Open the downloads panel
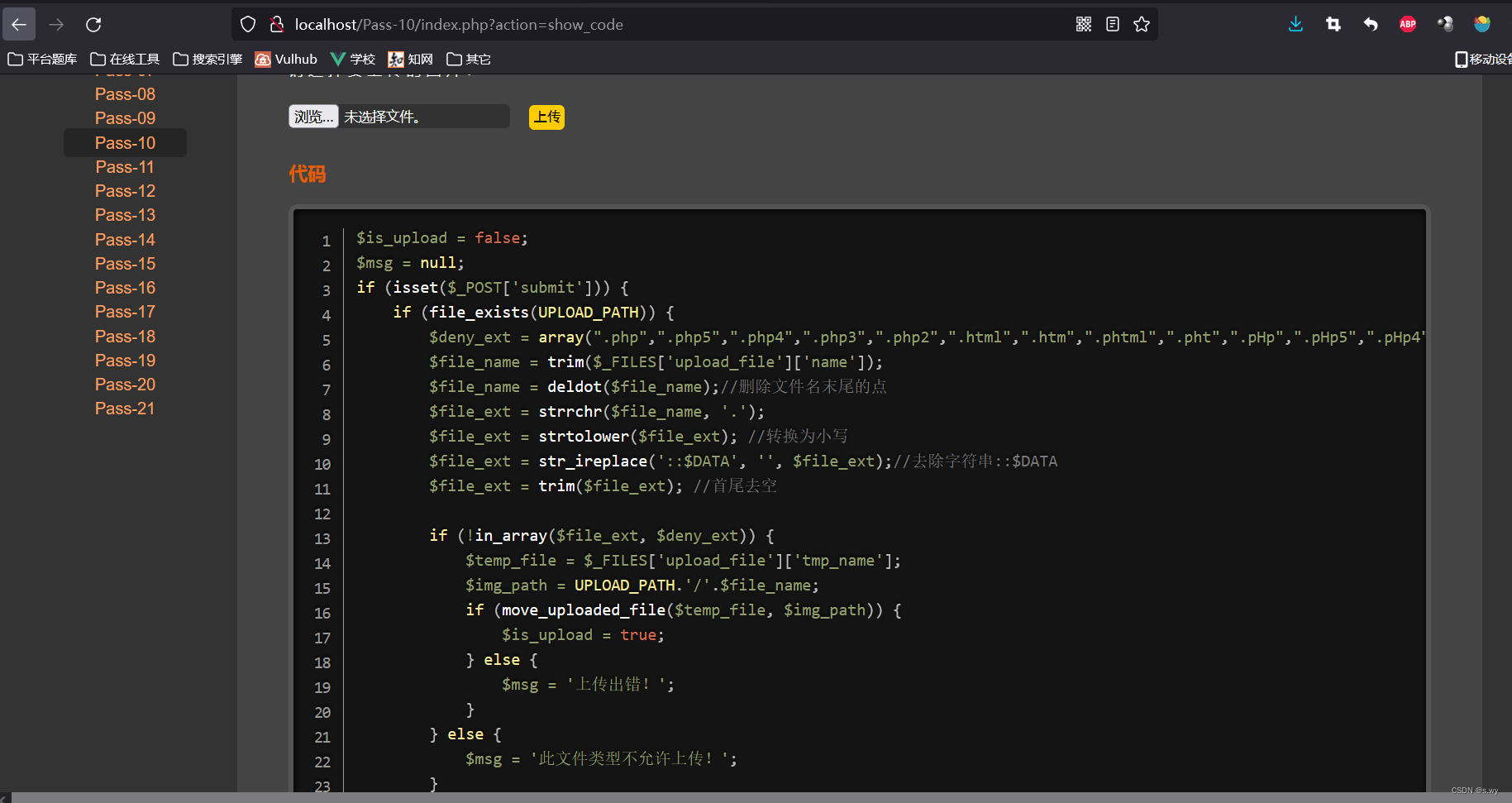Screen dimensions: 1512x803 click(1295, 24)
